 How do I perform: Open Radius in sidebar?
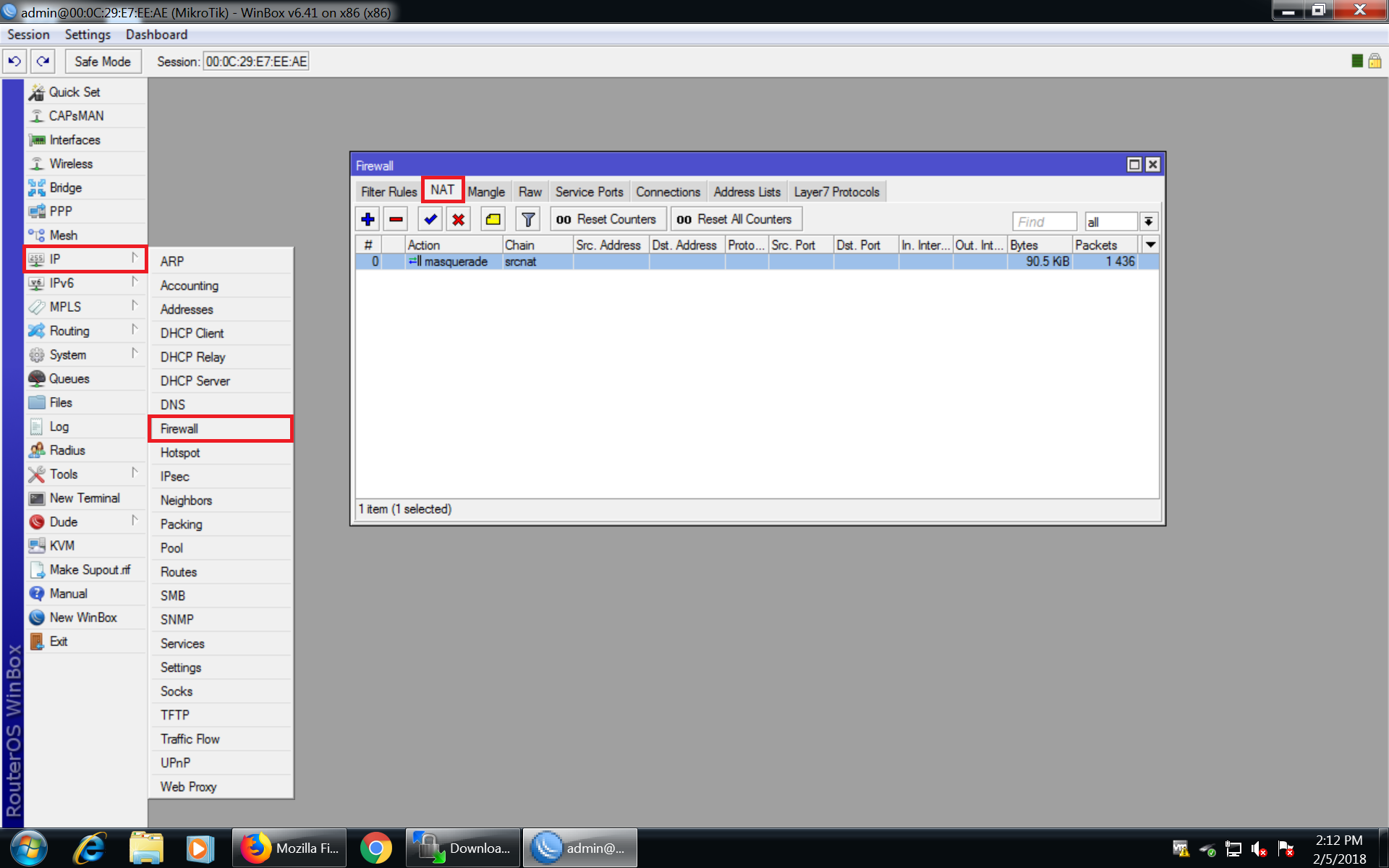point(85,450)
